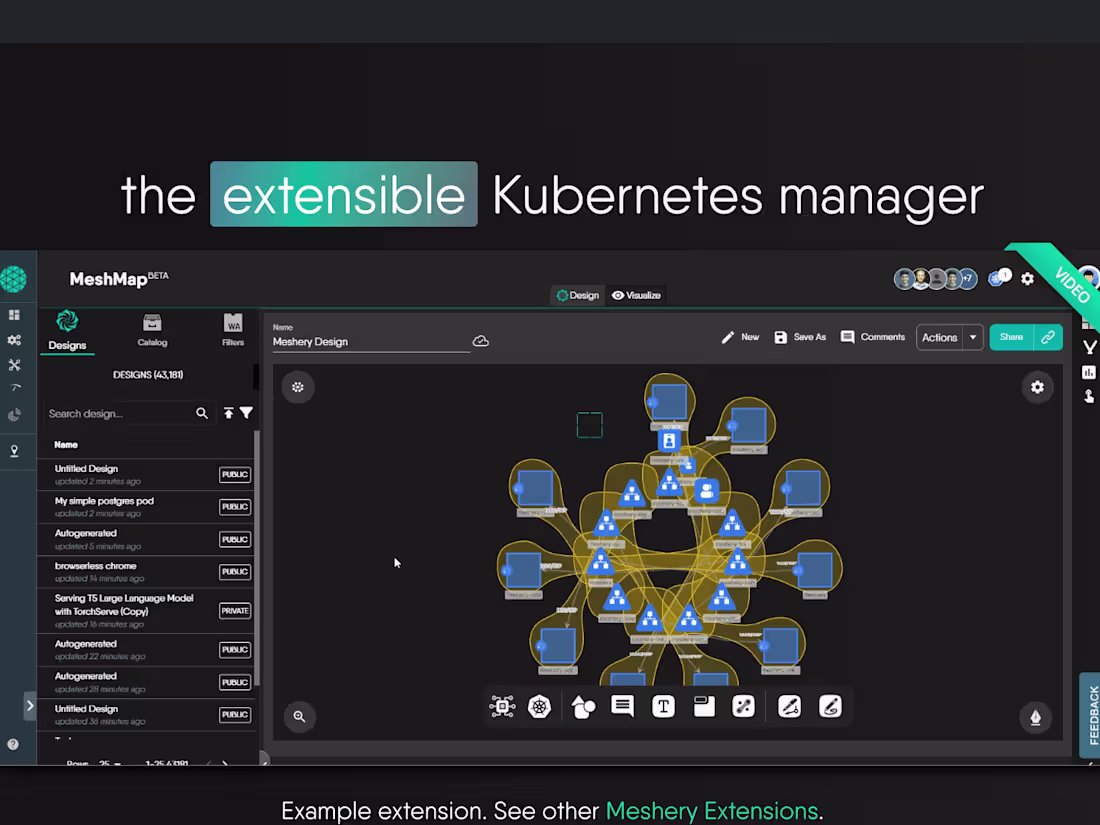Click the Meshery logo in top-left corner
Screen dimensions: 1100x825
(x=15, y=279)
